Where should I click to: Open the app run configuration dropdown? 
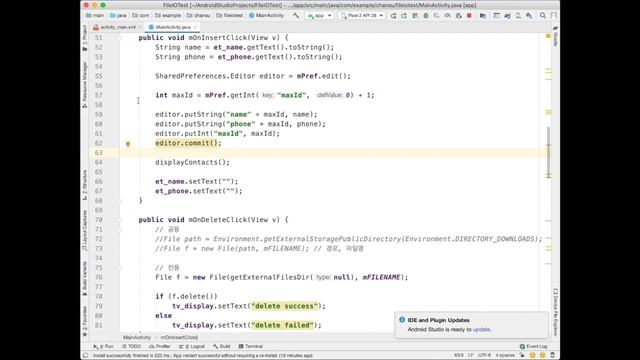click(x=319, y=16)
